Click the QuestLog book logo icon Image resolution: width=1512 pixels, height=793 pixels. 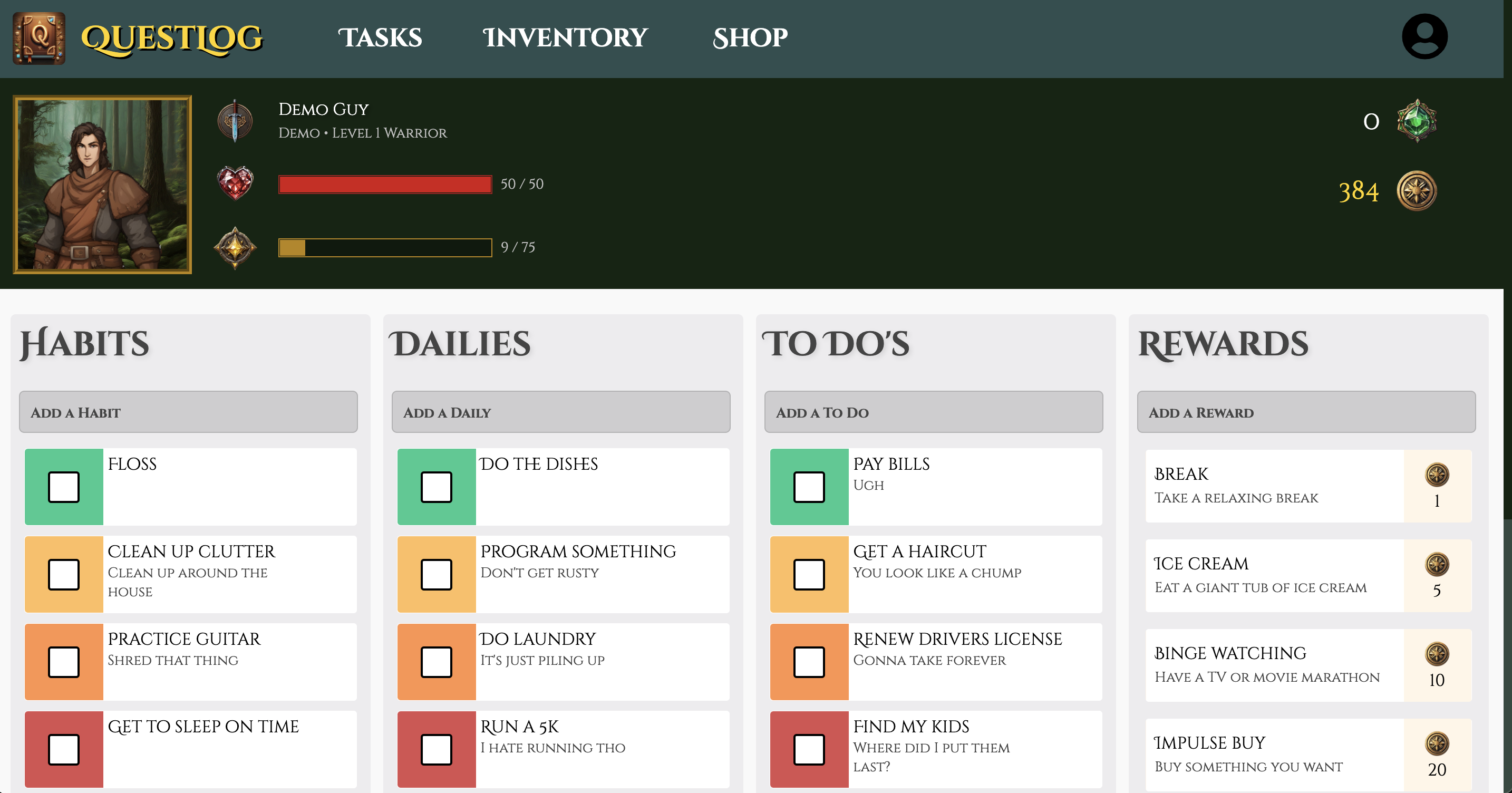pos(38,38)
